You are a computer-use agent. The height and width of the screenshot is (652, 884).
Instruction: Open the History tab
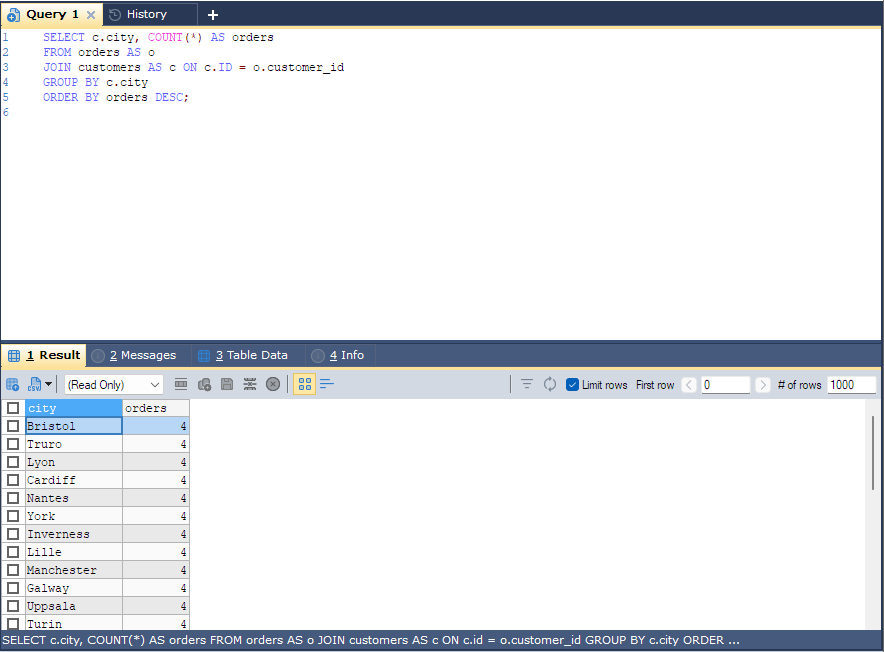(x=150, y=15)
